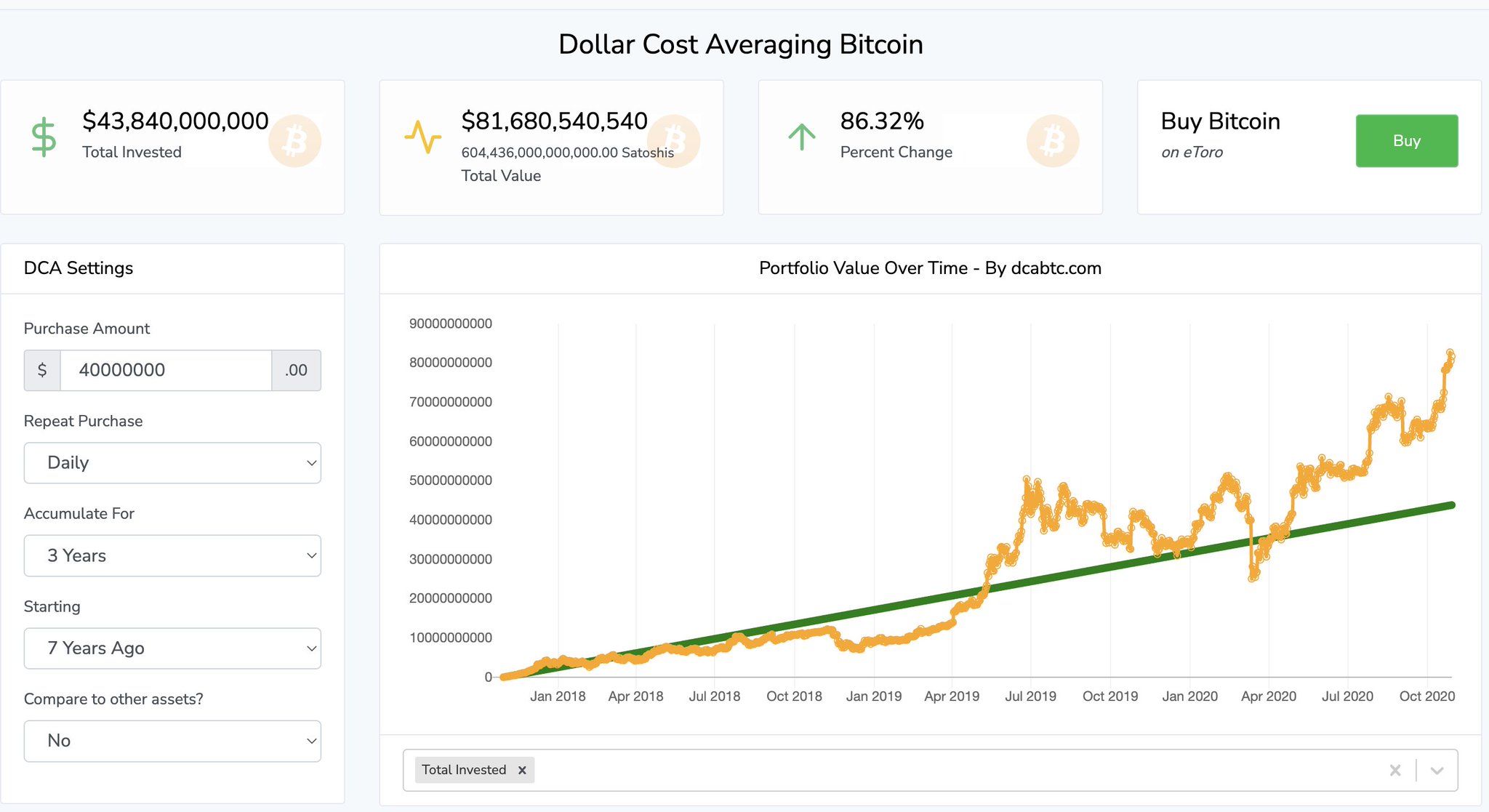Screen dimensions: 1489x812
Task: Clear all selected chart series
Action: click(x=1394, y=771)
